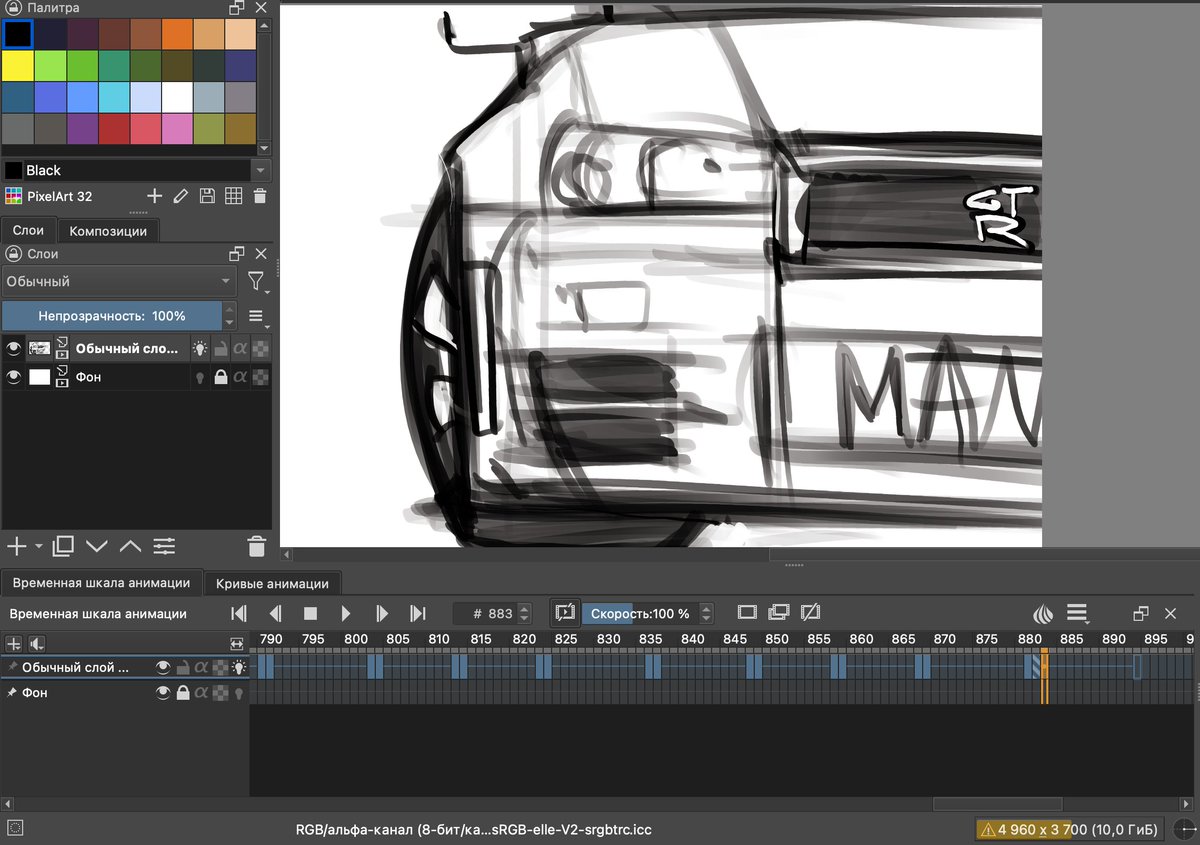Toggle Фон visibility in the timeline
Image resolution: width=1200 pixels, height=845 pixels.
coord(163,692)
